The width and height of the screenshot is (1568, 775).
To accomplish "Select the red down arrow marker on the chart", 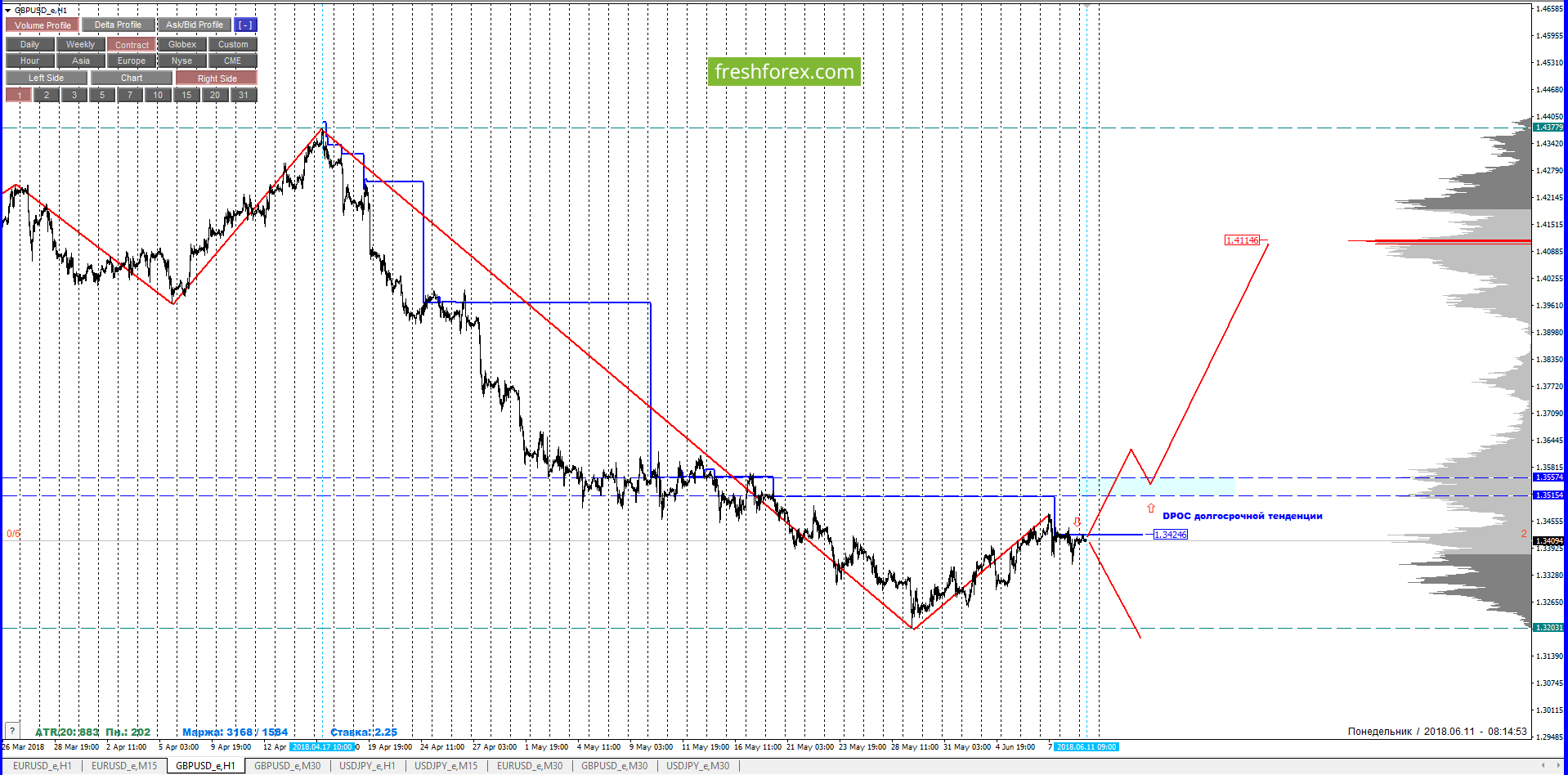I will [x=1077, y=522].
